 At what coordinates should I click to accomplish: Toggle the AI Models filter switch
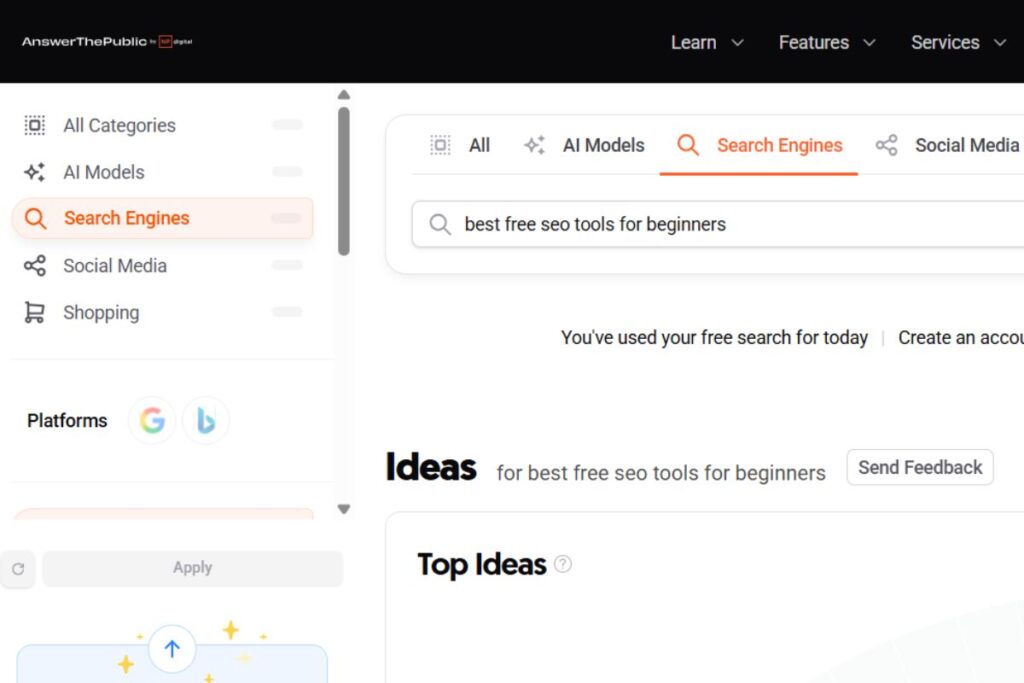[287, 172]
